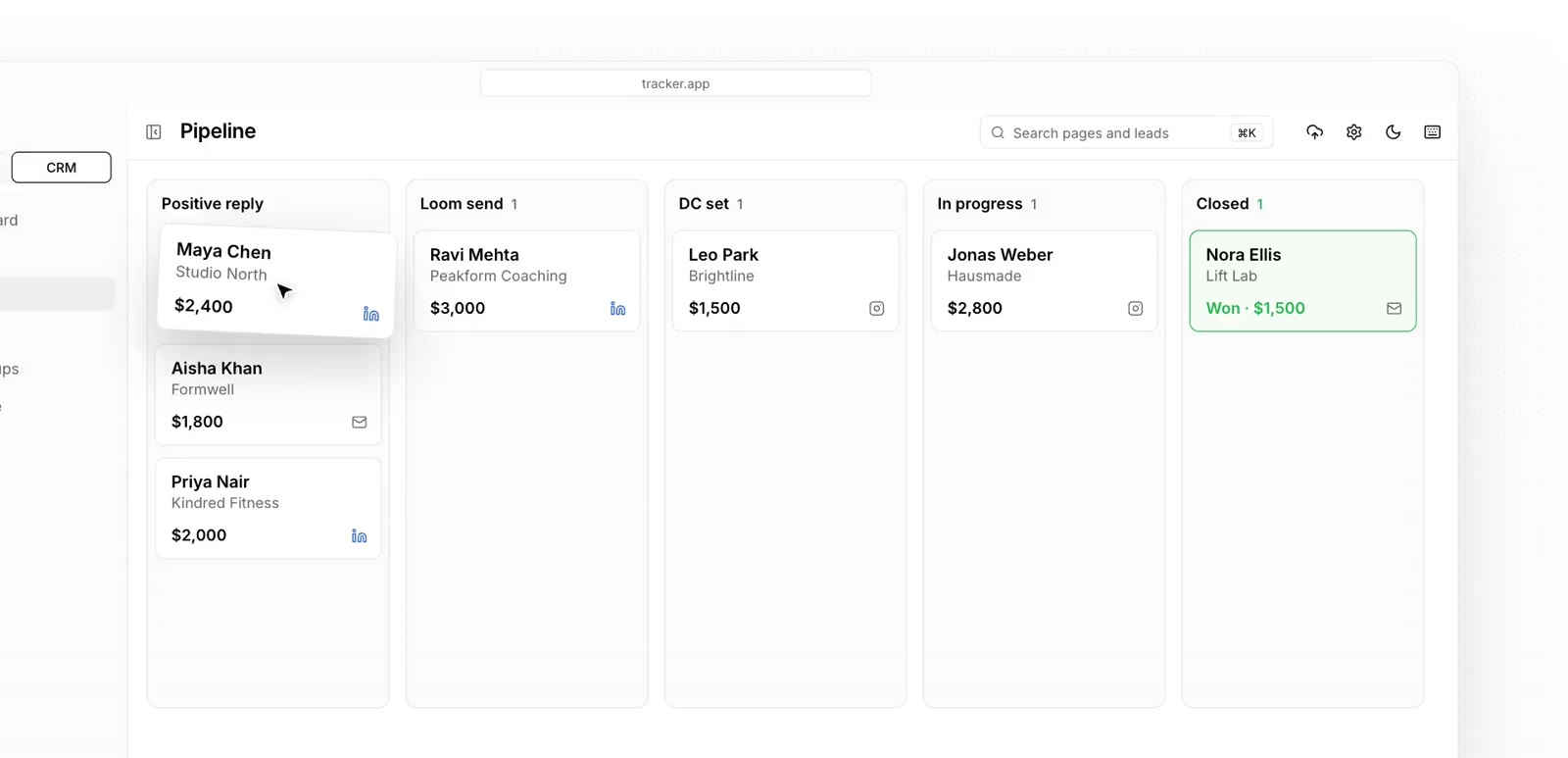
Task: Click the Positive reply column header
Action: click(x=213, y=204)
